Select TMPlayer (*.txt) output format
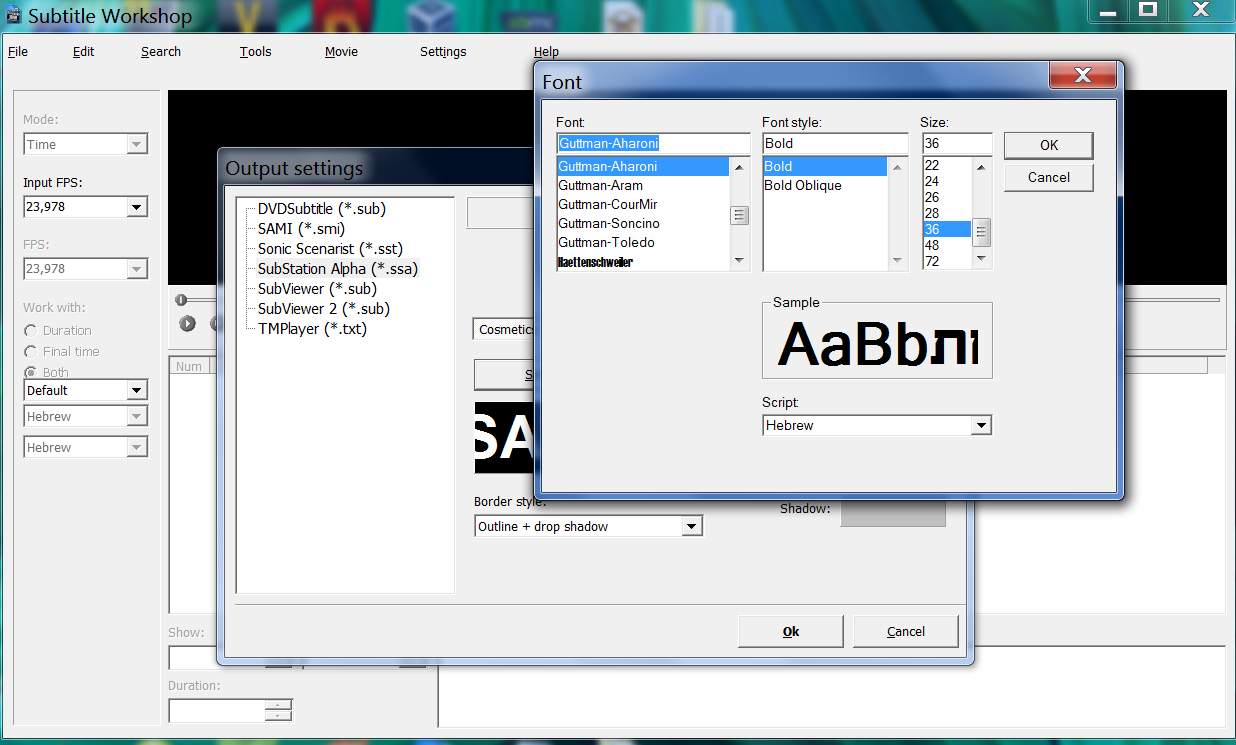The height and width of the screenshot is (745, 1236). [313, 329]
